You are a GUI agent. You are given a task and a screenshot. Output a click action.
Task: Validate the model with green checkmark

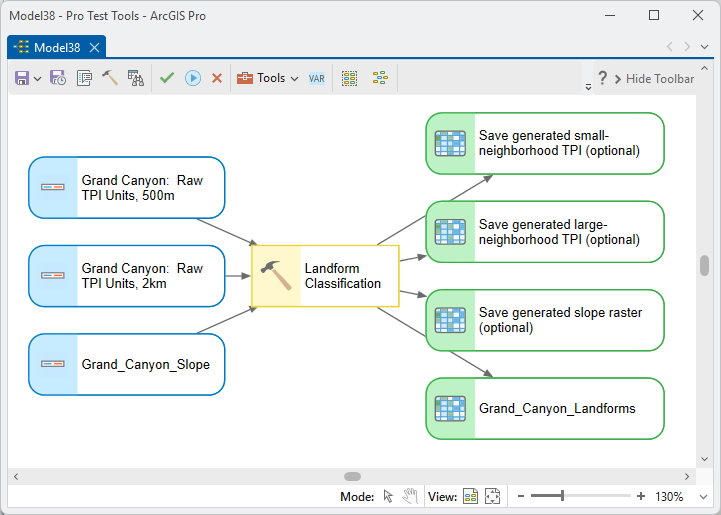click(167, 78)
